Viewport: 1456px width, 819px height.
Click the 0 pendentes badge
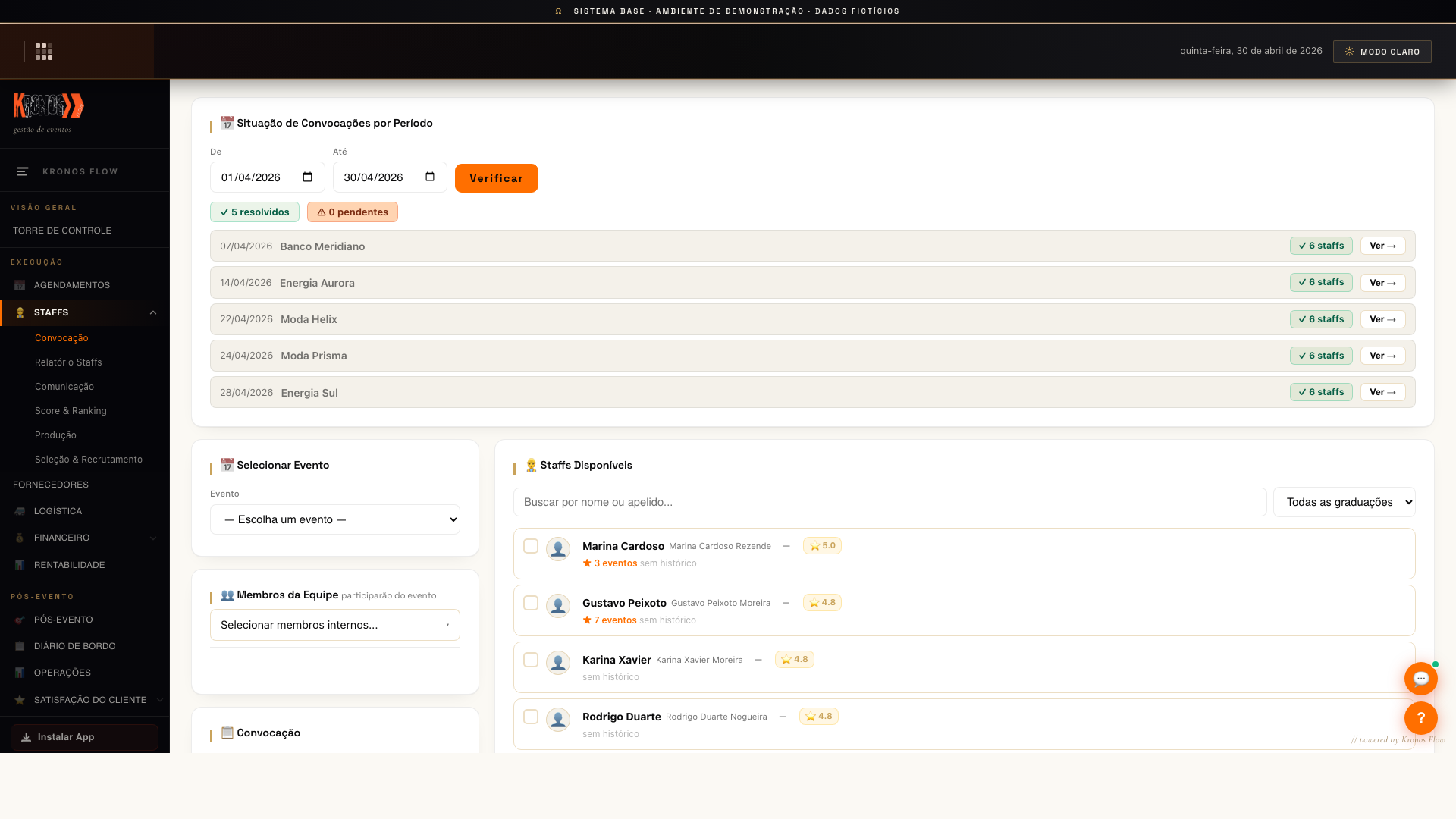[353, 212]
